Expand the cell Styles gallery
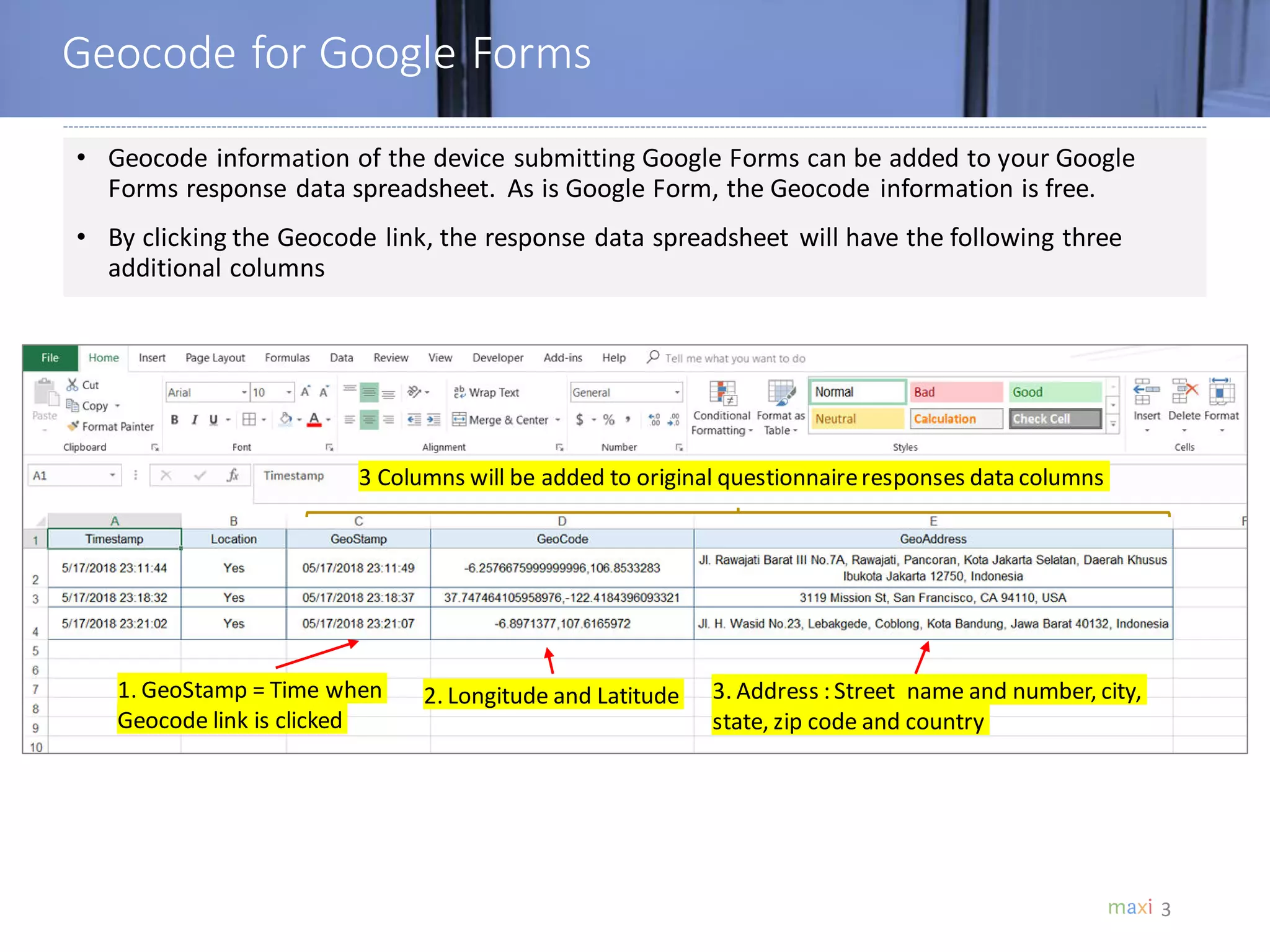The image size is (1270, 952). 1113,425
